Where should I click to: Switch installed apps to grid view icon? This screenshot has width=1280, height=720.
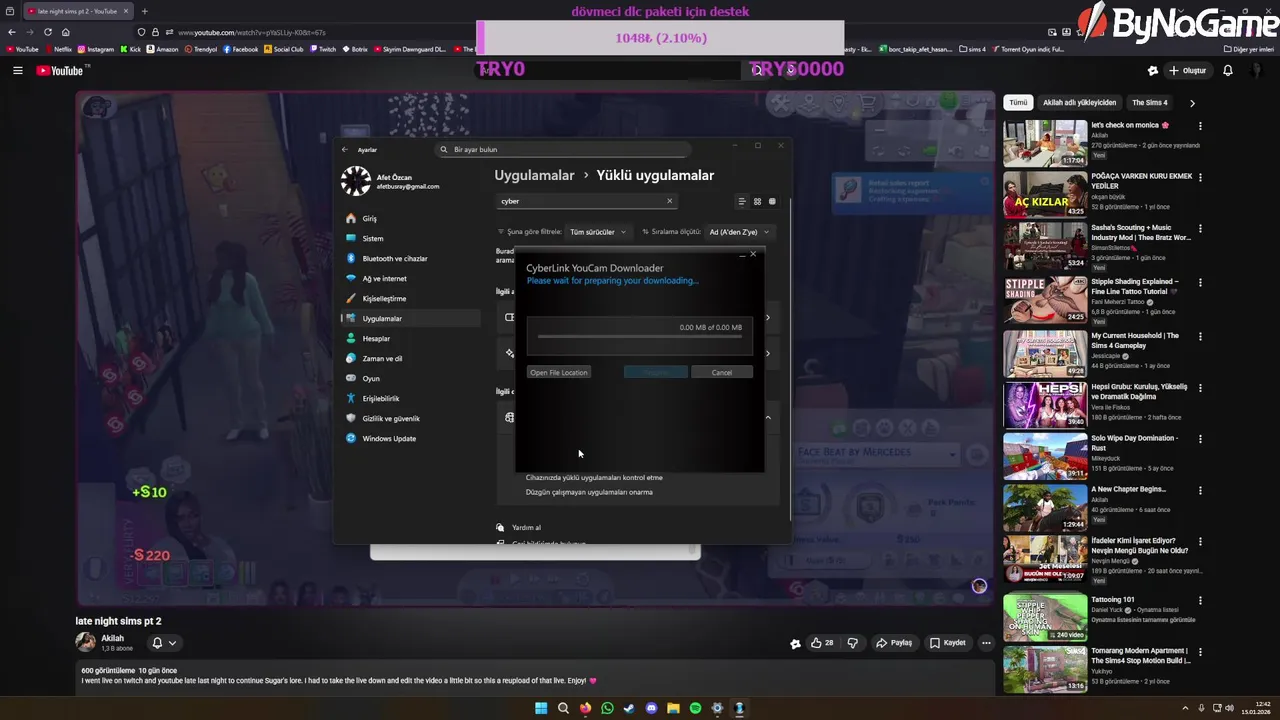(x=757, y=201)
